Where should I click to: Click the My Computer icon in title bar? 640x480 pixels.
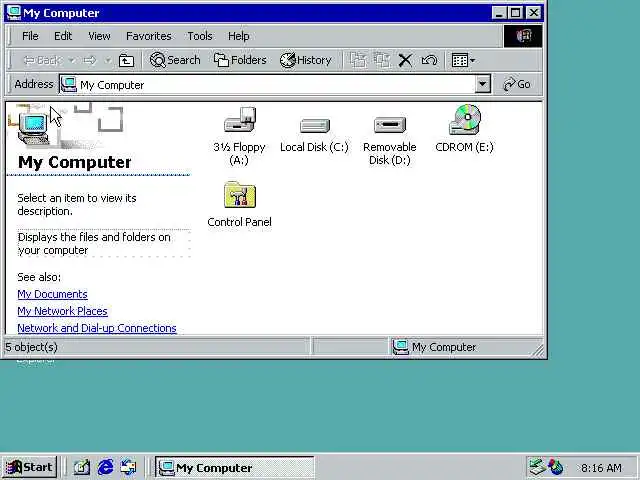pyautogui.click(x=14, y=13)
